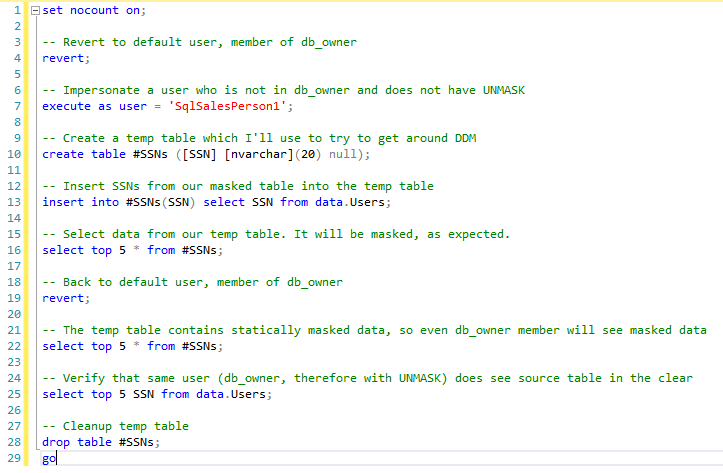Click the second 'revert;' on line 19

[66, 298]
